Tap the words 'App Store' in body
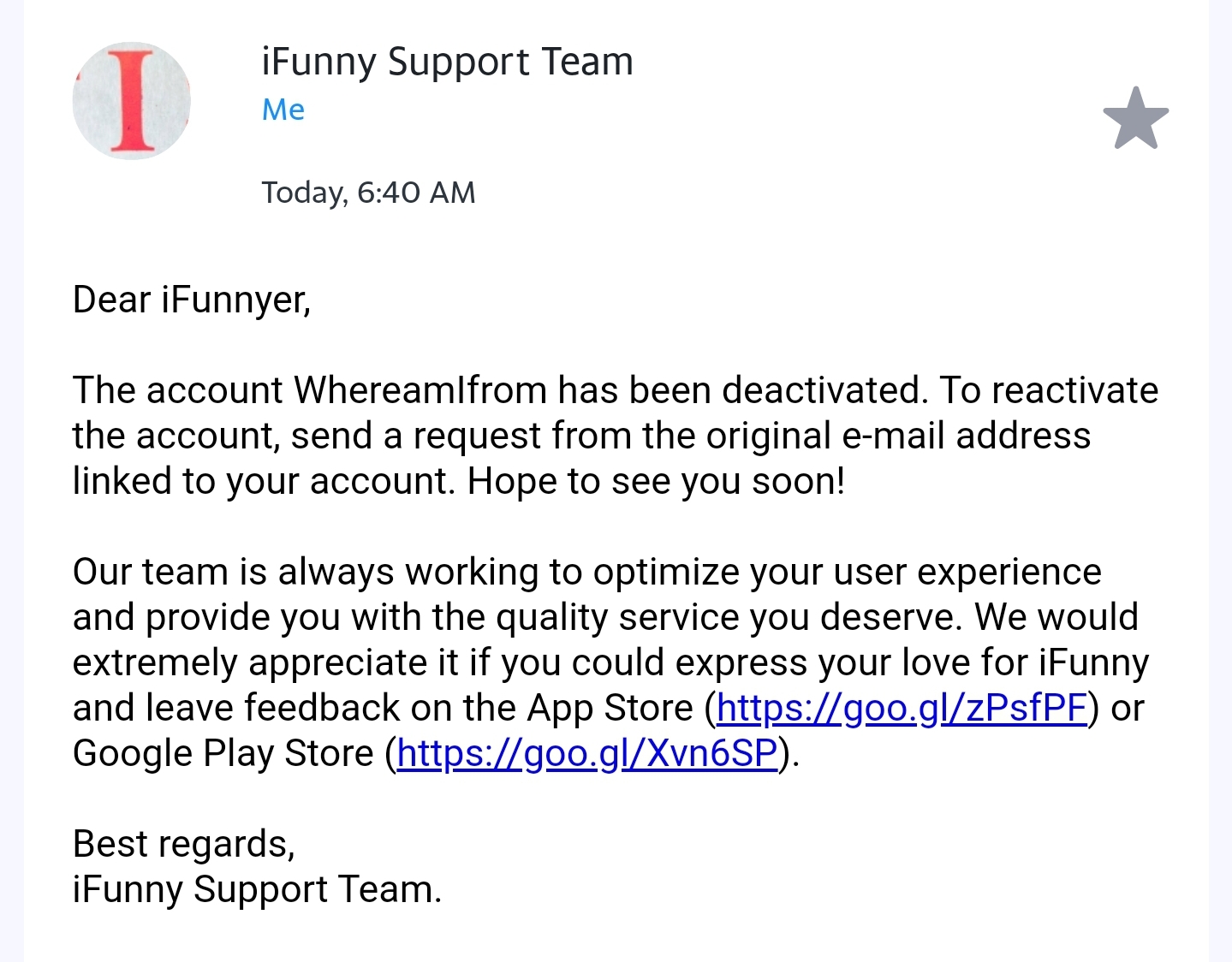 [x=610, y=708]
